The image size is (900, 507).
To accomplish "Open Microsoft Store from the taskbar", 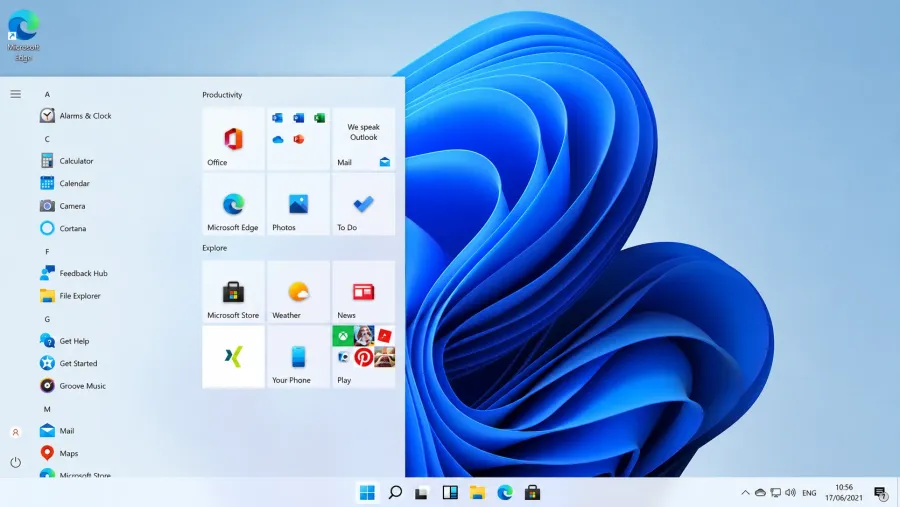I will [532, 493].
